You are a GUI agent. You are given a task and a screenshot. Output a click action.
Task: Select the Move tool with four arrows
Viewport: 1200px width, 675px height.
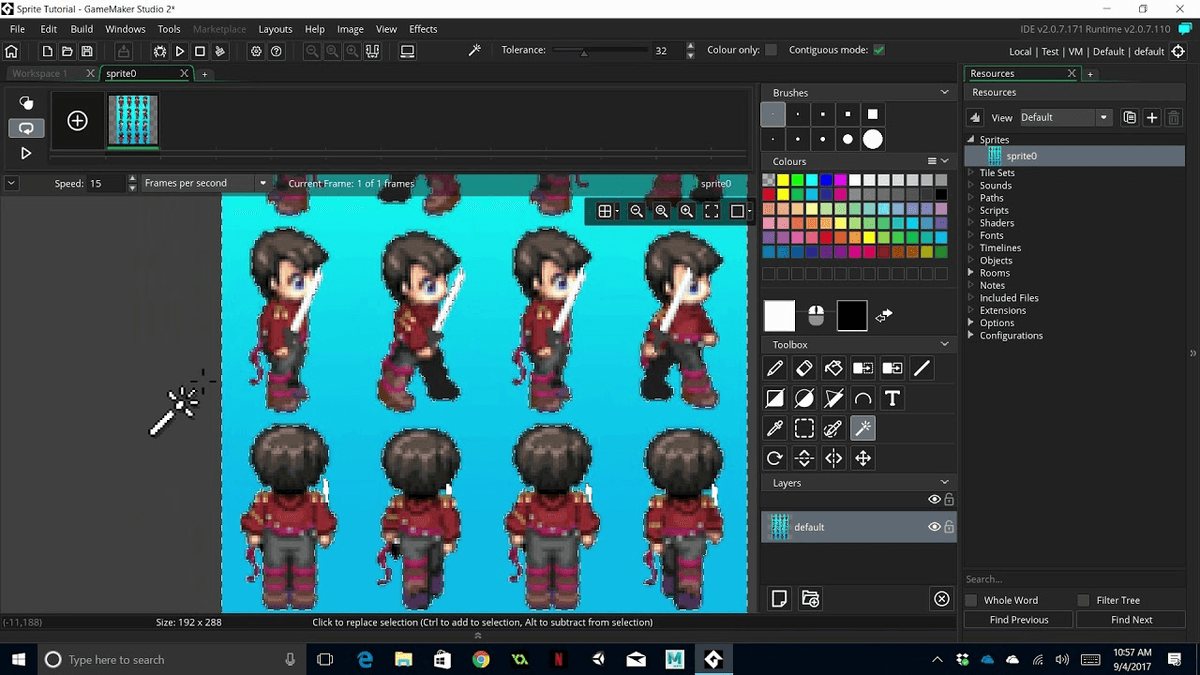pyautogui.click(x=863, y=458)
